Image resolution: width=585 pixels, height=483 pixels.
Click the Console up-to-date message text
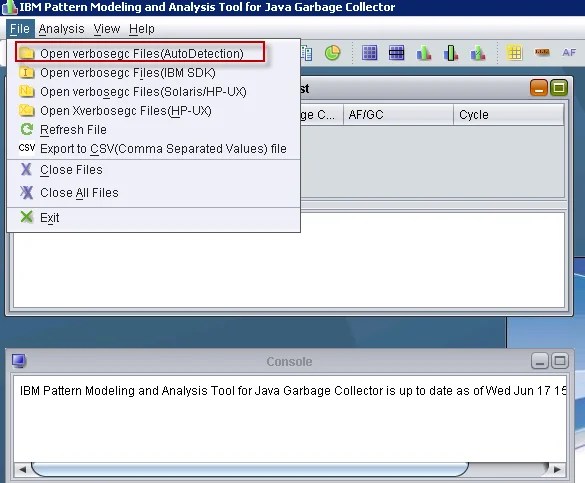(292, 391)
